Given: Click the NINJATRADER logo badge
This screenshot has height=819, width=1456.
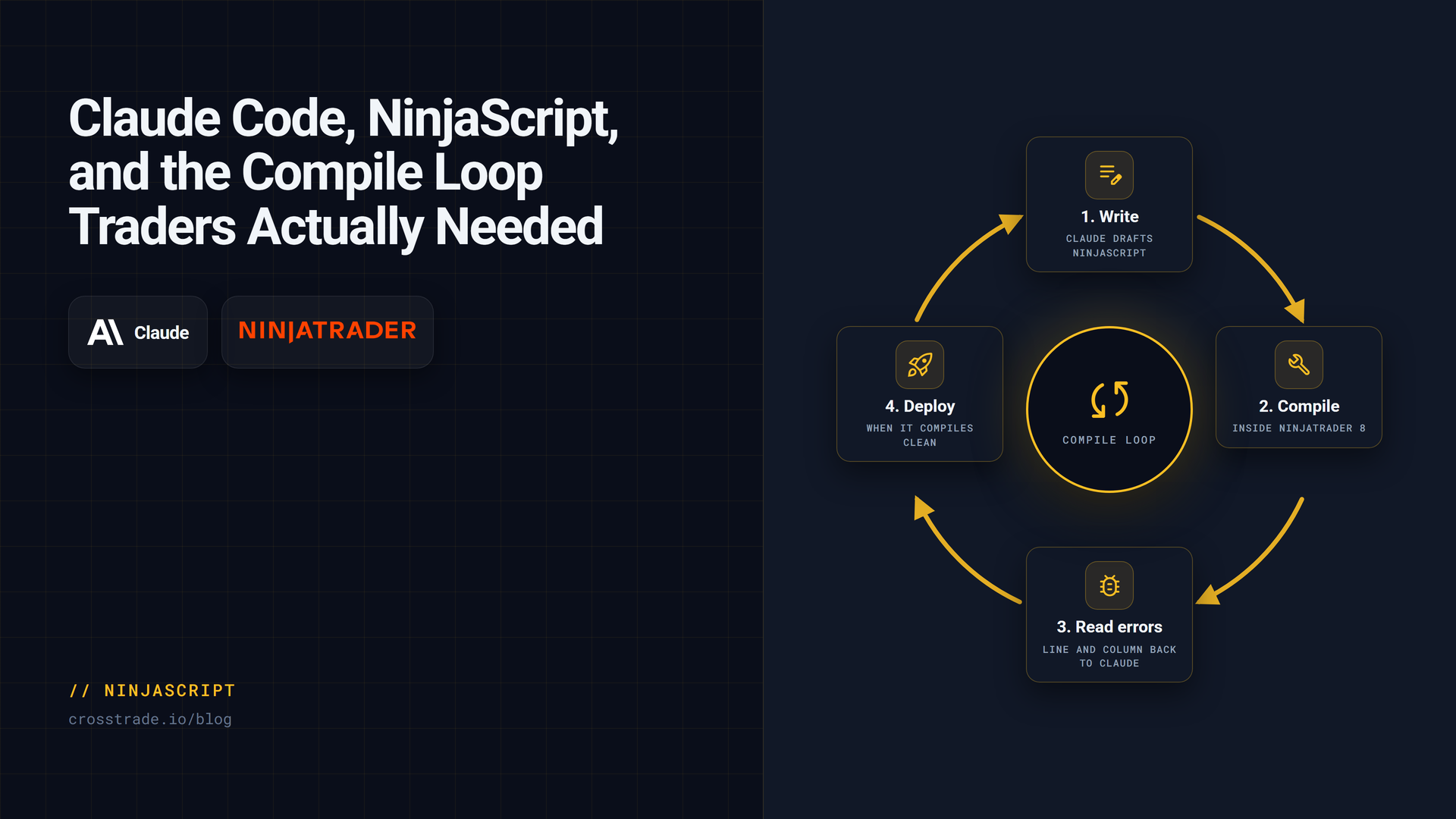Looking at the screenshot, I should (328, 332).
